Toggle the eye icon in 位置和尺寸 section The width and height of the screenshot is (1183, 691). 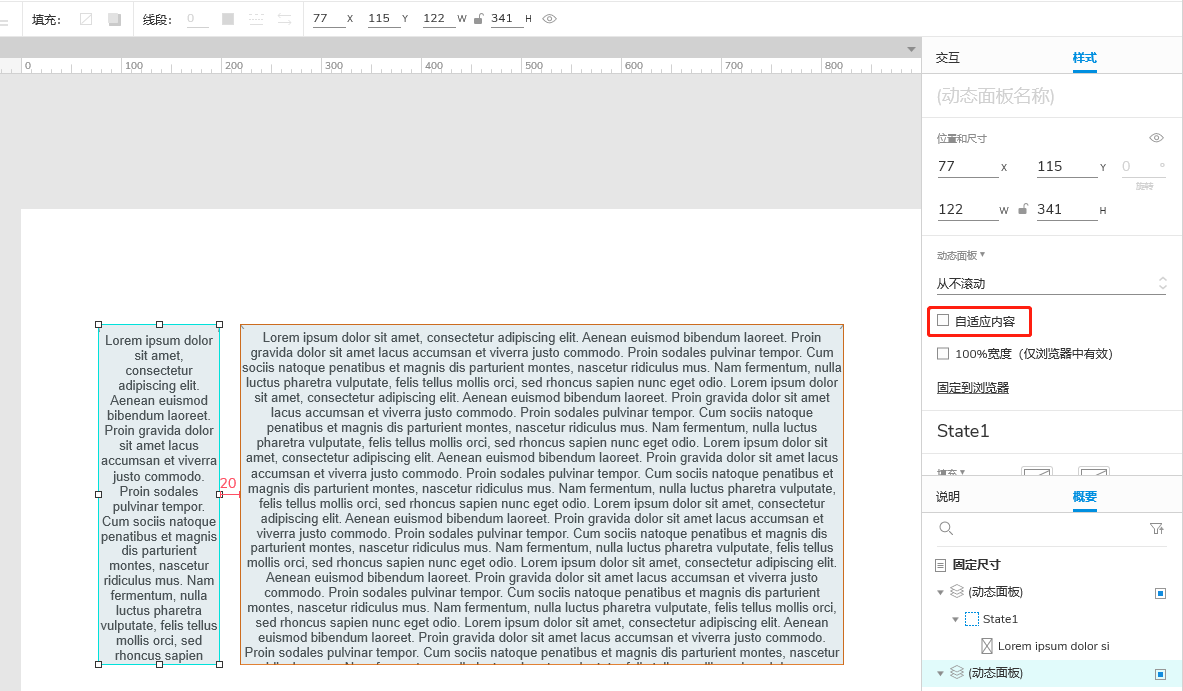[x=1156, y=138]
